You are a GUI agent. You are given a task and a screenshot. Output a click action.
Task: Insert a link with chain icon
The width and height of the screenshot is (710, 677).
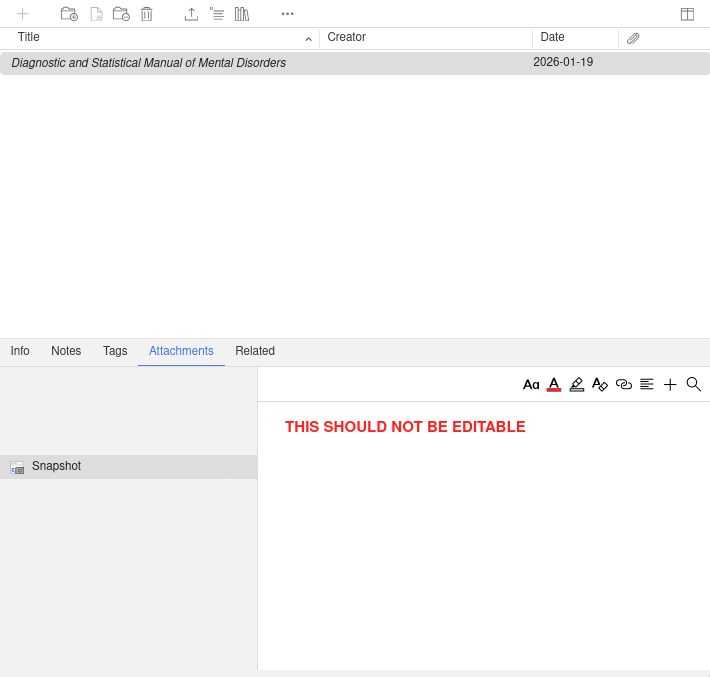[x=624, y=384]
